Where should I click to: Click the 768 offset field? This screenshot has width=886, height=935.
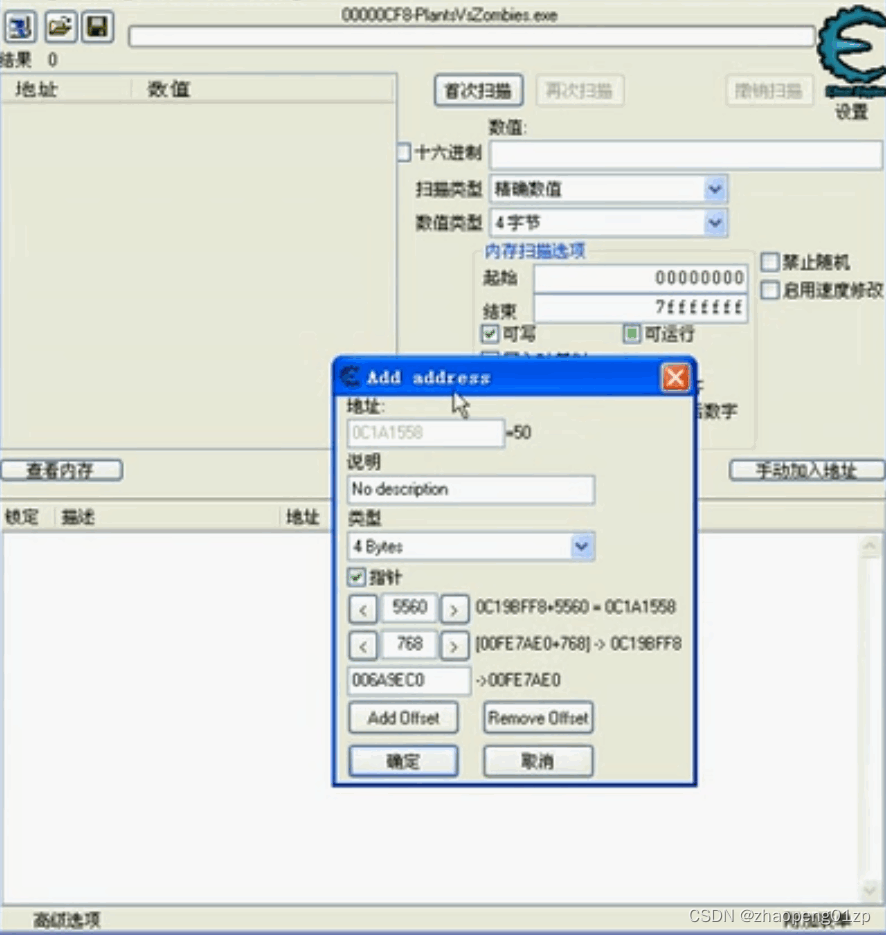click(409, 644)
